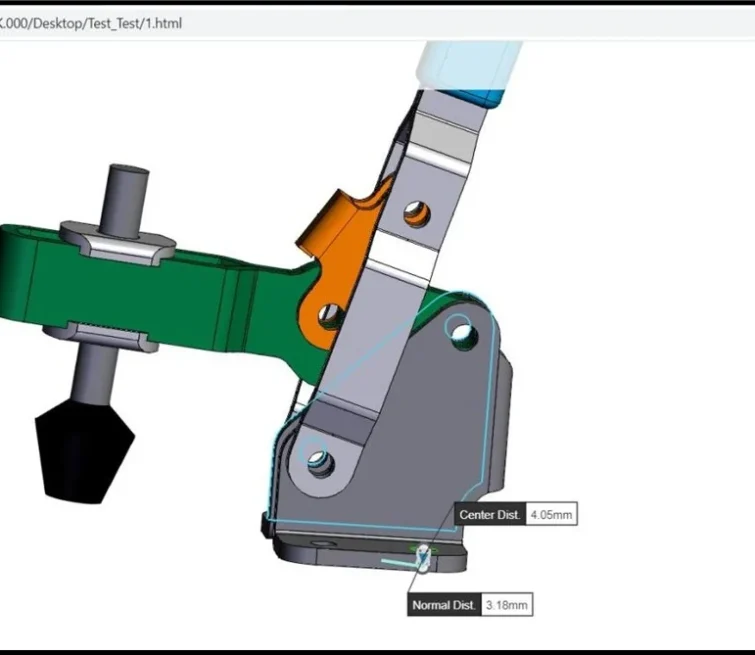The width and height of the screenshot is (755, 655).
Task: Click the highlighted gray base bracket
Action: 424,433
